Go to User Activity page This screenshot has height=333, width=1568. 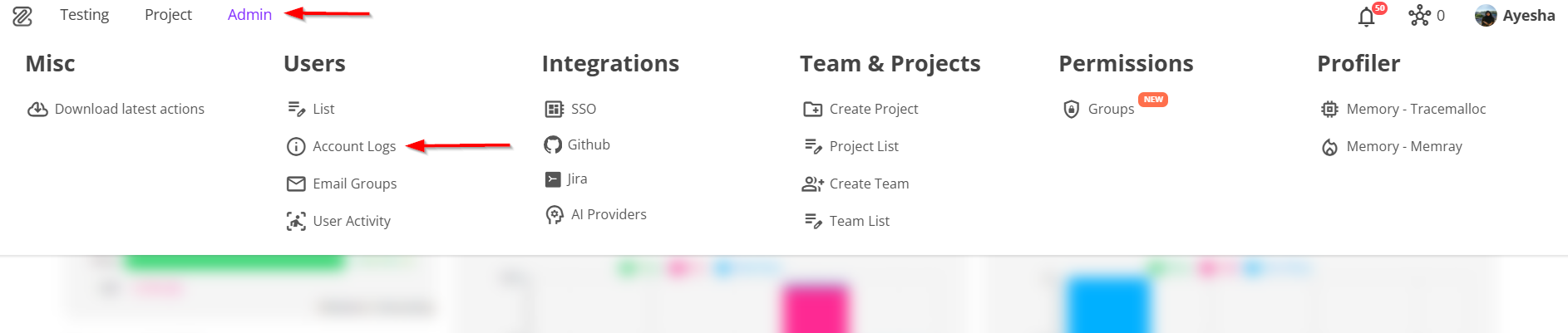351,221
